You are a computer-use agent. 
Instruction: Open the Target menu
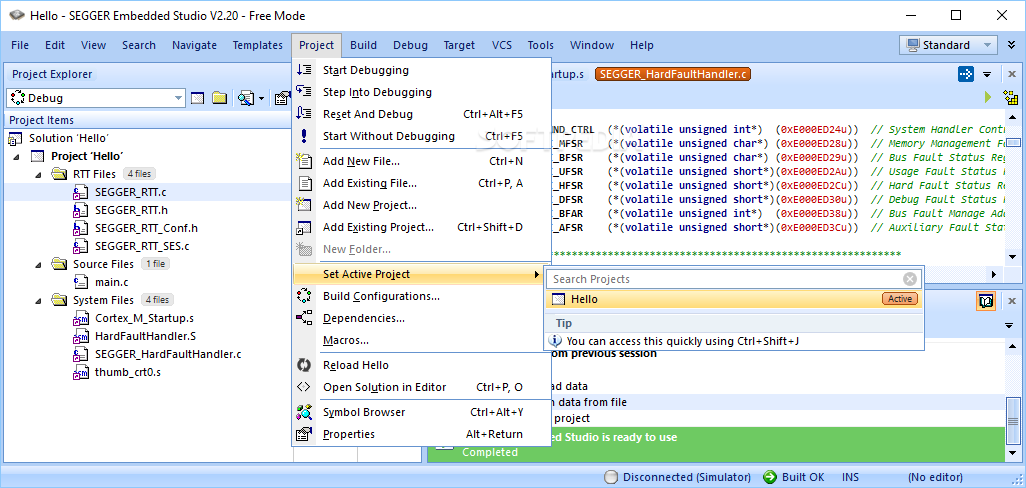tap(459, 45)
